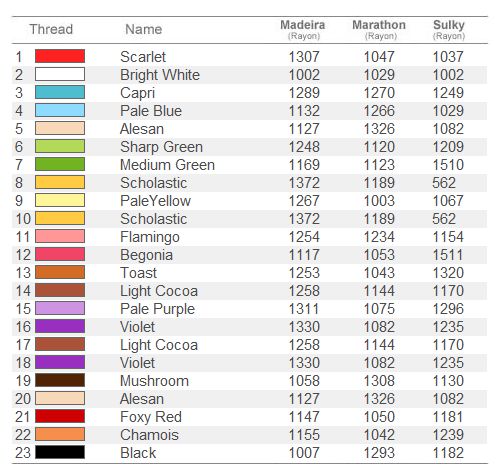Click Sulky code 1182 for Black
Screen dimensions: 500x474
pos(448,453)
